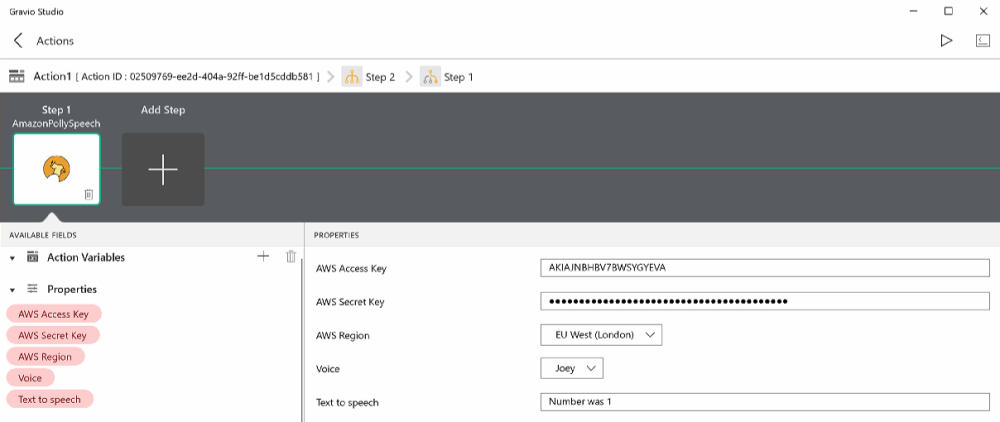Click the Step 2 breadcrumb label
The height and width of the screenshot is (422, 1000).
tap(380, 77)
